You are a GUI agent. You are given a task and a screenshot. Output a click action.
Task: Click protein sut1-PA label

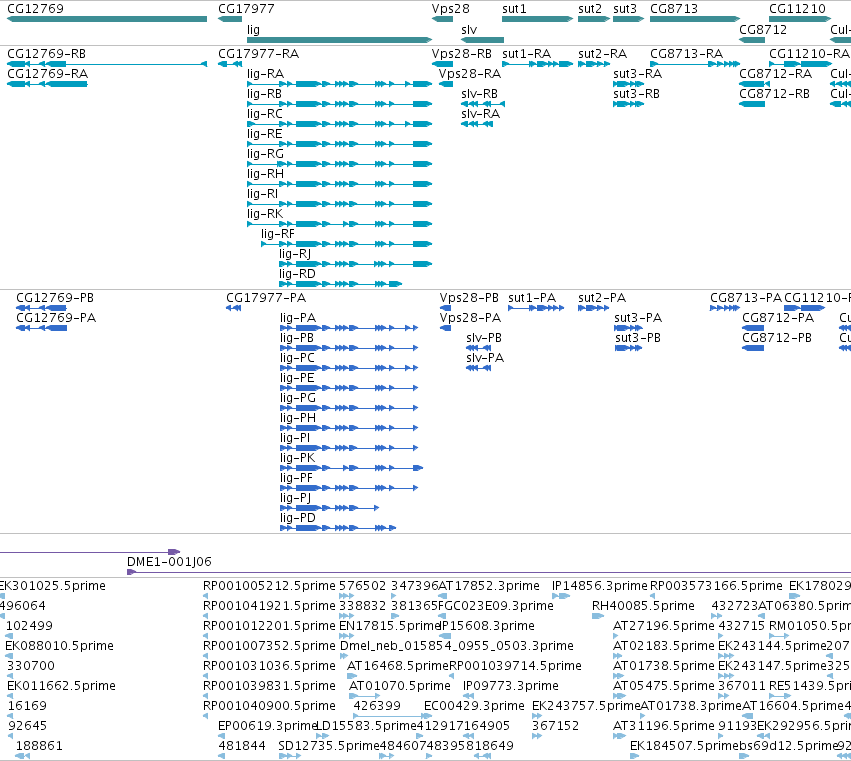[x=532, y=297]
